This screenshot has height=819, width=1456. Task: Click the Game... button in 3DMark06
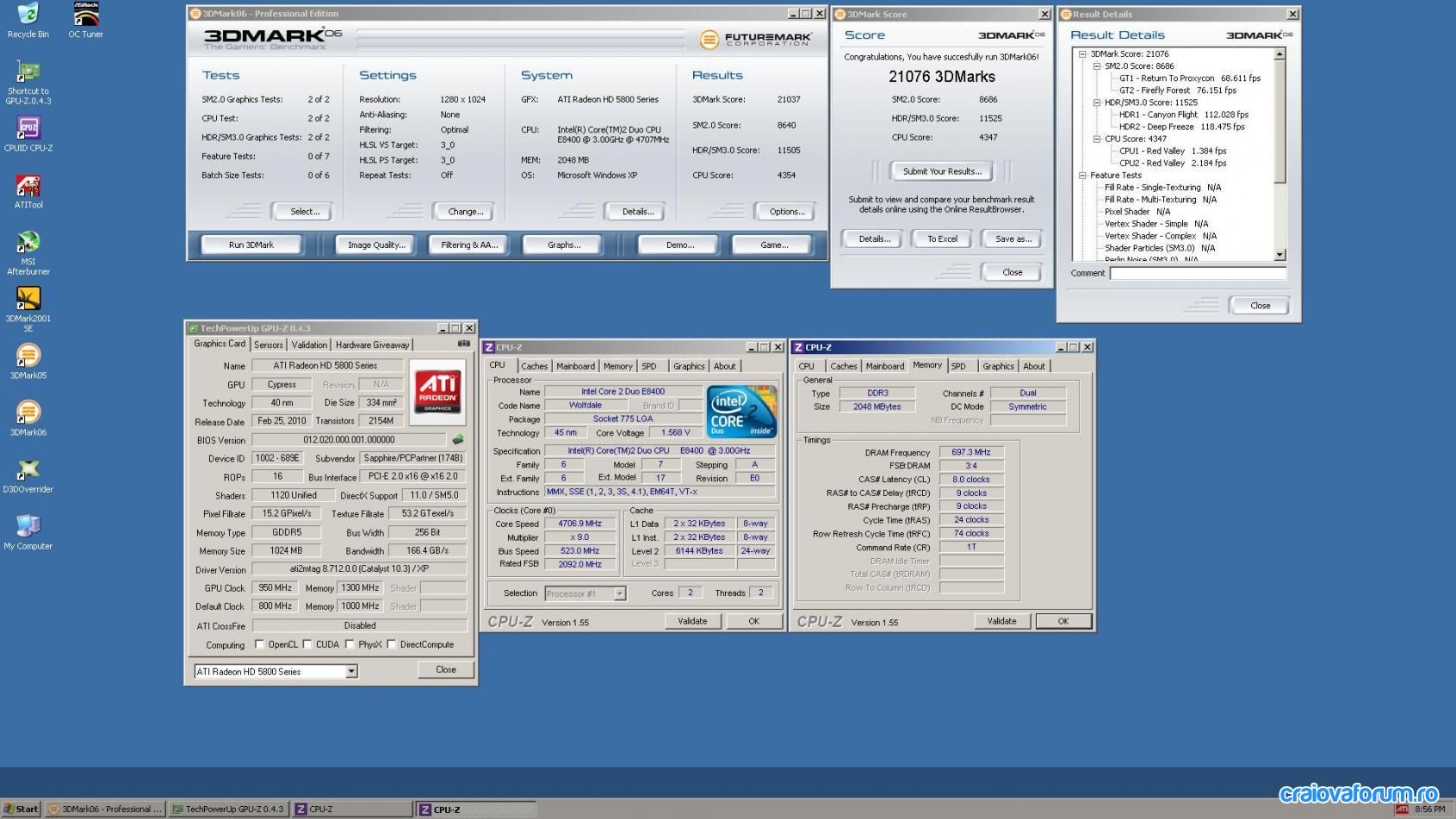click(774, 245)
